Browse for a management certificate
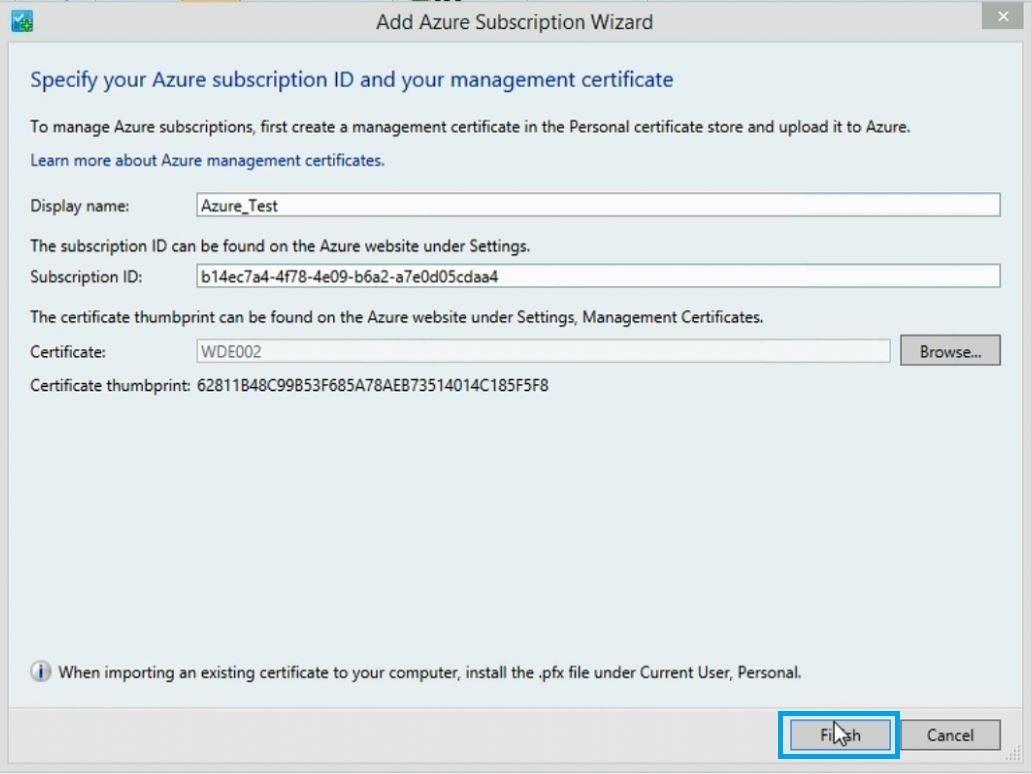This screenshot has width=1032, height=774. 950,351
